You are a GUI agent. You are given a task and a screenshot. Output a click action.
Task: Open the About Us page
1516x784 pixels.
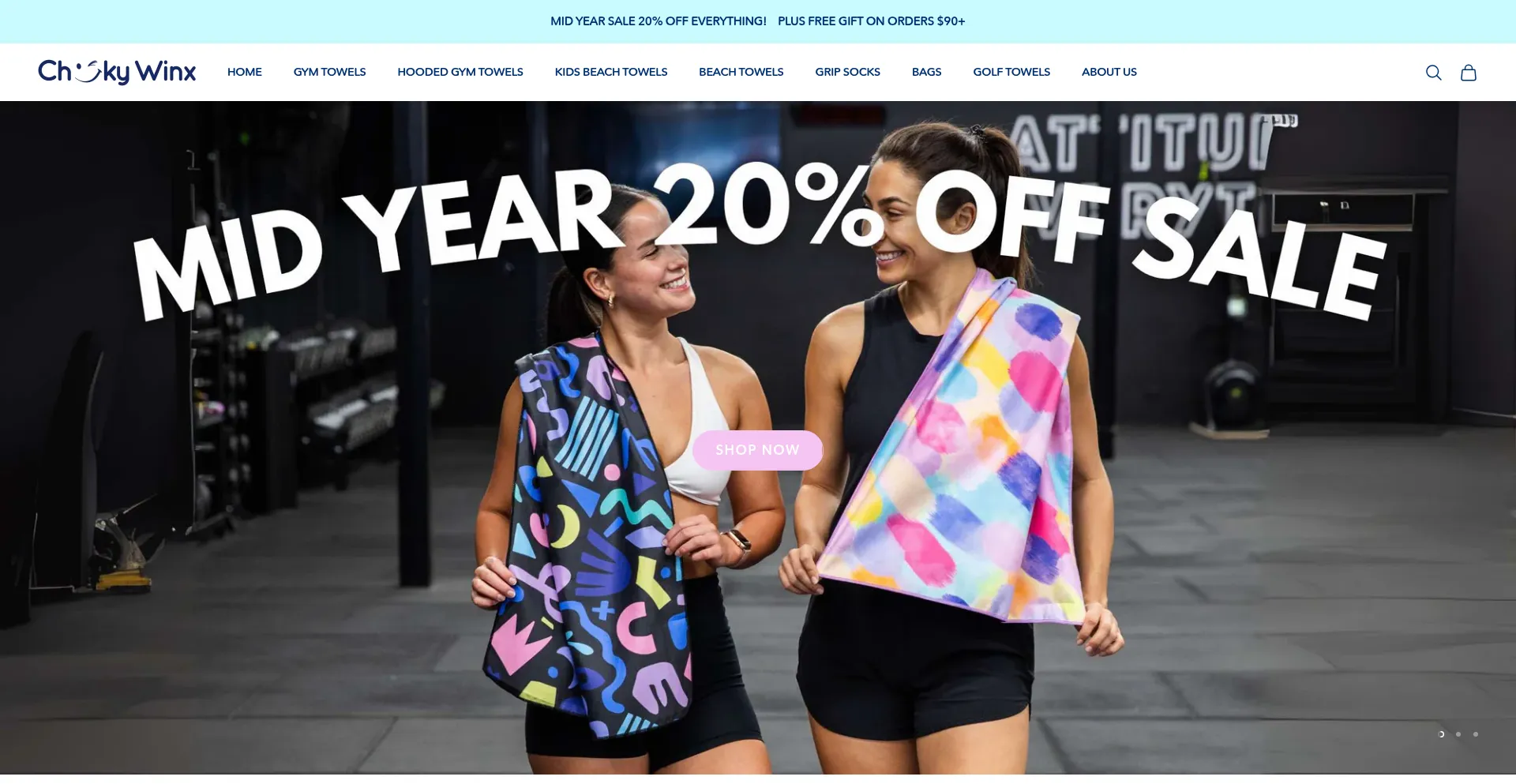[1109, 72]
